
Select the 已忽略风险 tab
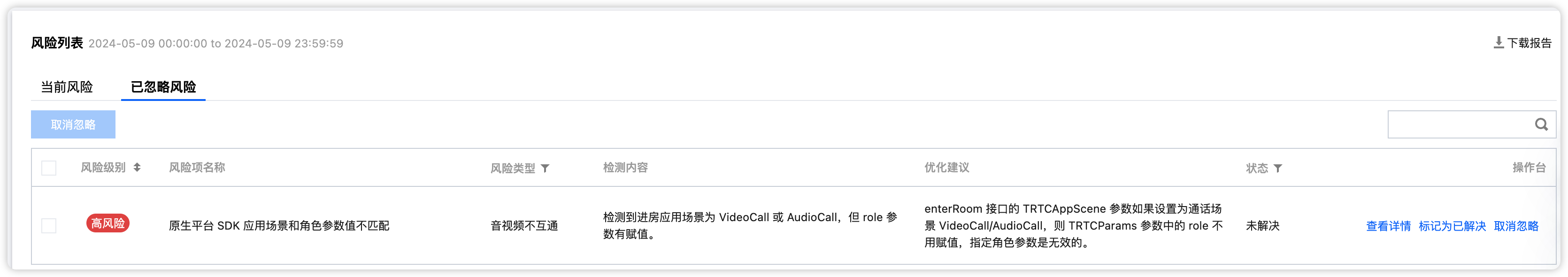click(x=163, y=87)
